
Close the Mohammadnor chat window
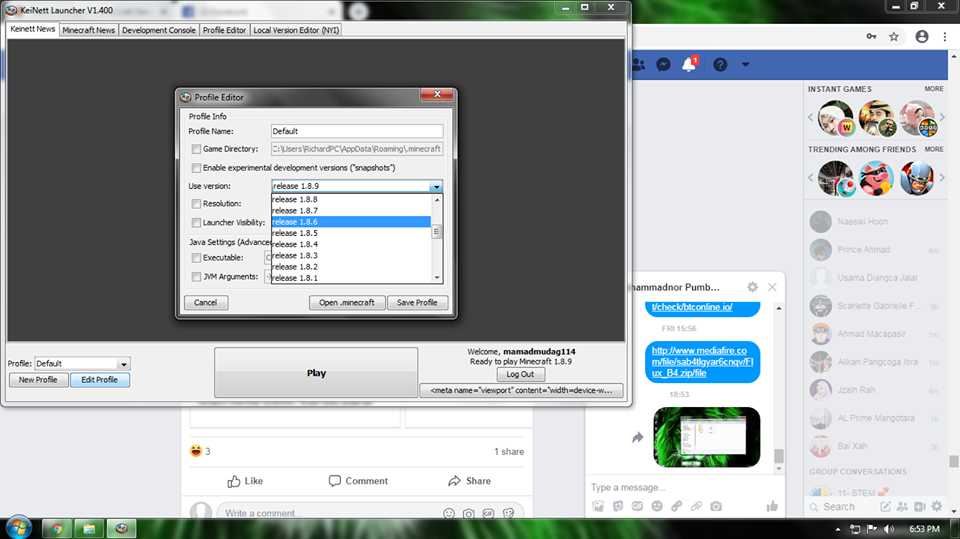coord(772,287)
